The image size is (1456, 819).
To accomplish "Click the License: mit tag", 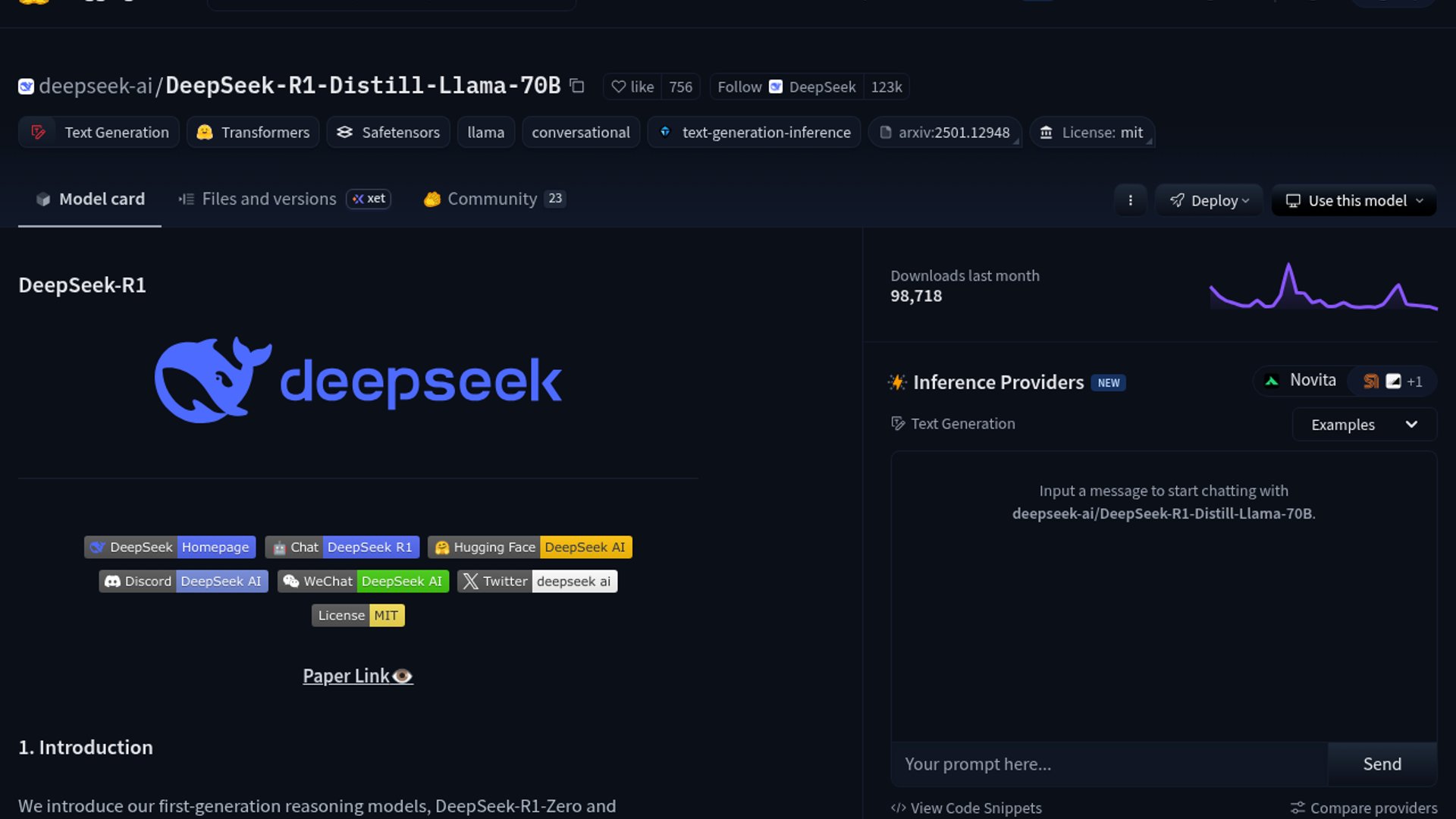I will 1091,132.
